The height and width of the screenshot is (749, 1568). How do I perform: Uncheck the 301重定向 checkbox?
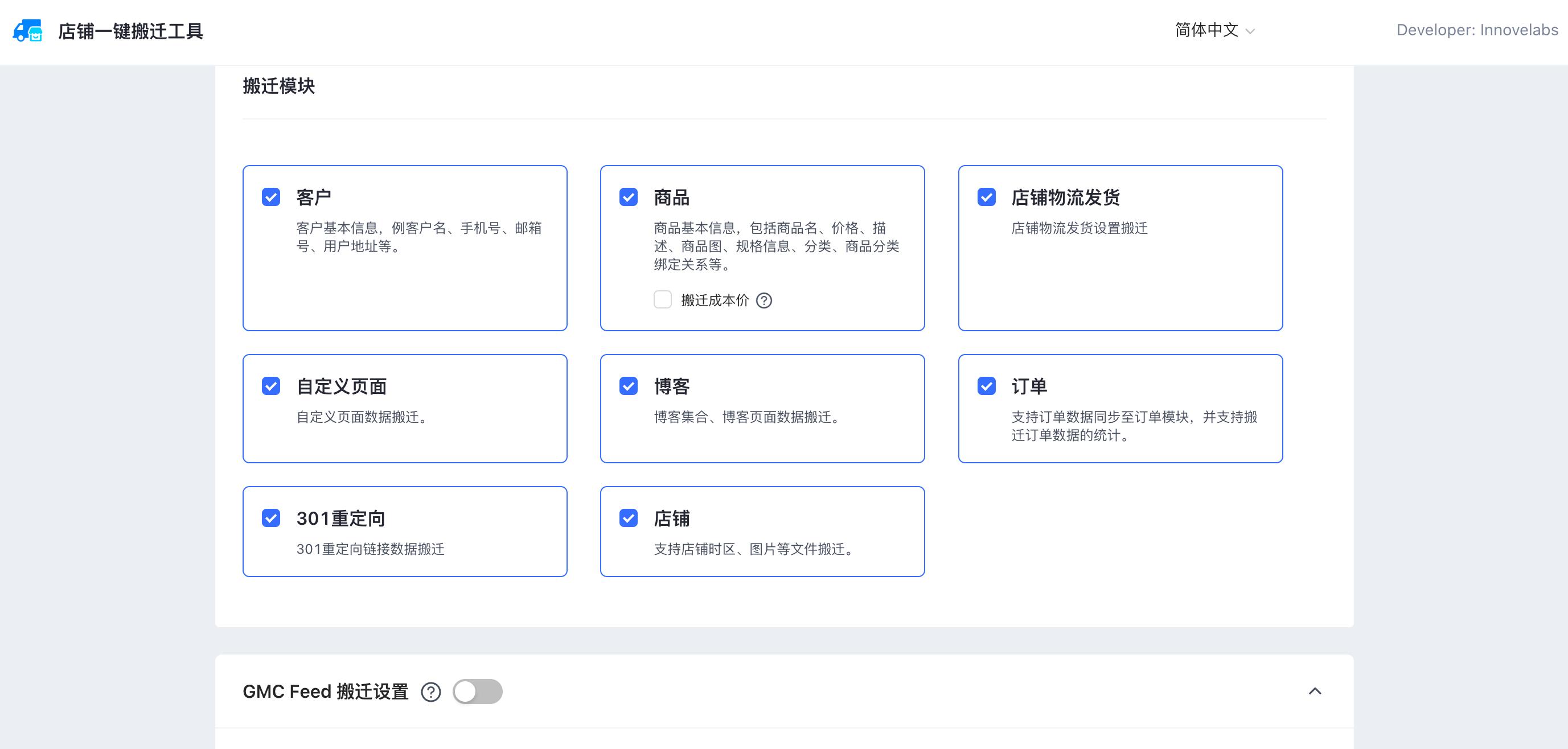pyautogui.click(x=271, y=518)
